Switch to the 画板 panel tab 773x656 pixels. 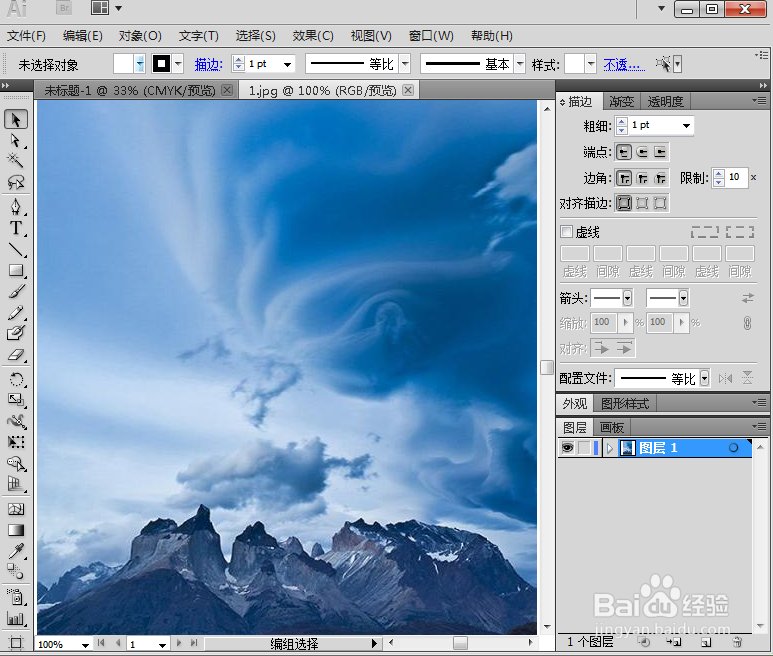click(612, 427)
